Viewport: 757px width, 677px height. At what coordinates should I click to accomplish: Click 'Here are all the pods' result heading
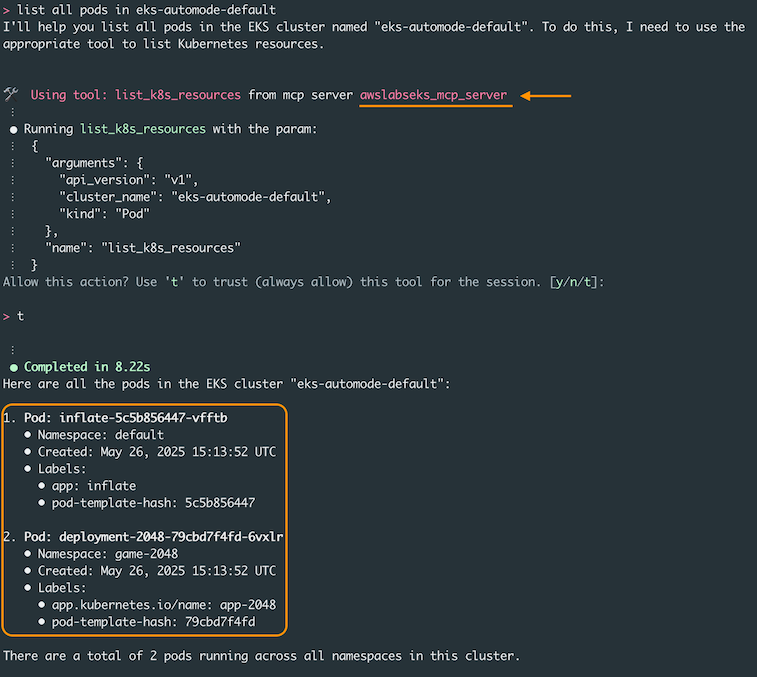click(226, 384)
